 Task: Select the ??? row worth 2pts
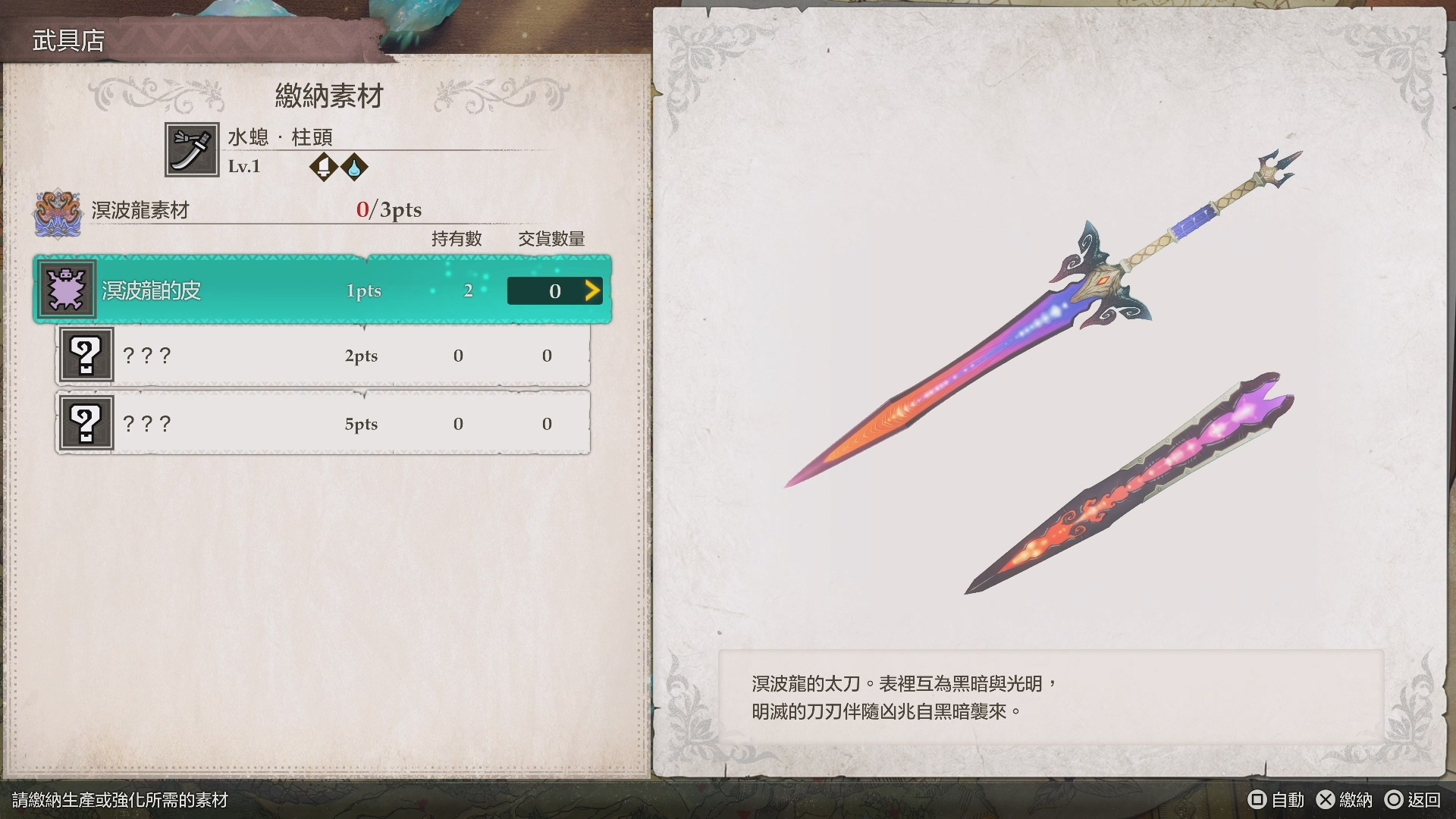click(323, 355)
